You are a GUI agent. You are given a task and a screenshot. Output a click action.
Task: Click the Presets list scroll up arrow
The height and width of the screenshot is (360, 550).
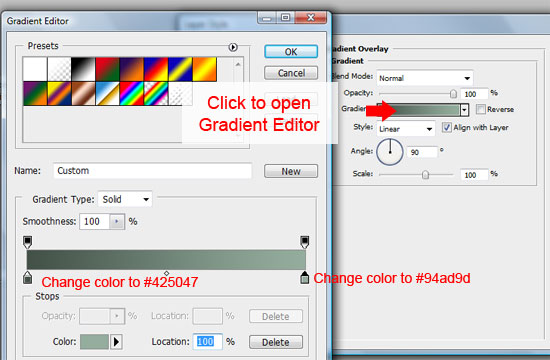coord(238,64)
